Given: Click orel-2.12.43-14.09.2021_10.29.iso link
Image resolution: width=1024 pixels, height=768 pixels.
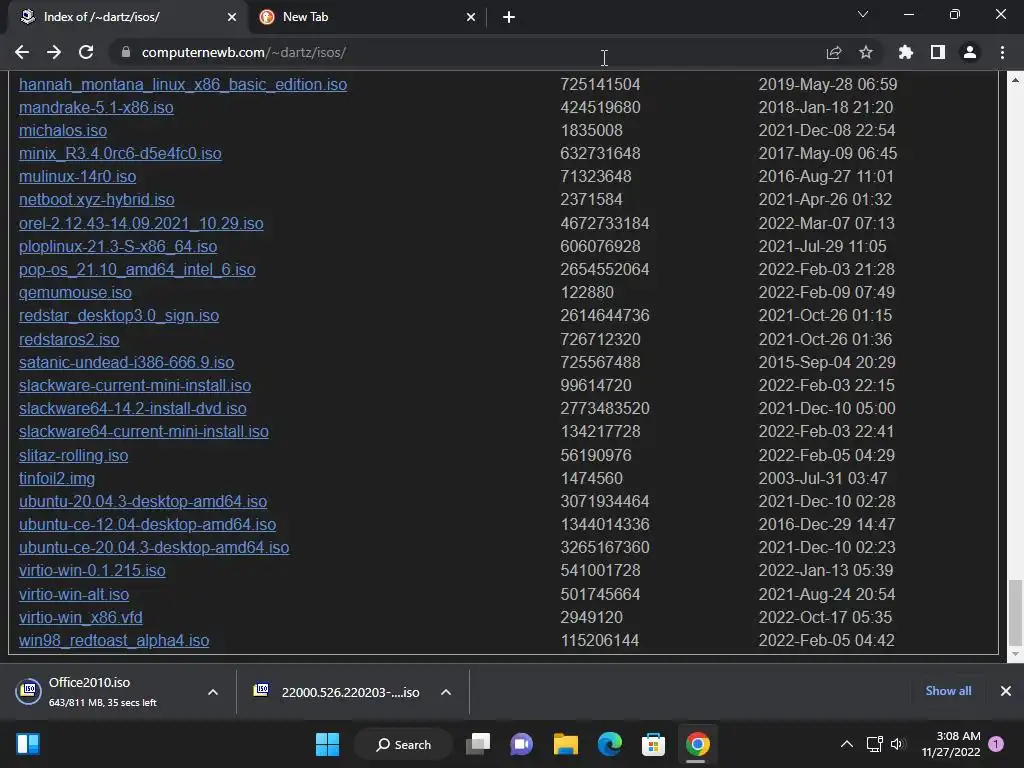Looking at the screenshot, I should click(x=141, y=223).
